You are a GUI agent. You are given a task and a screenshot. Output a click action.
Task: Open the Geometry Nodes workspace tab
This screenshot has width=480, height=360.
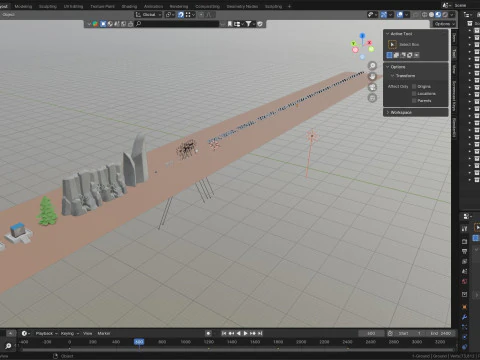242,6
